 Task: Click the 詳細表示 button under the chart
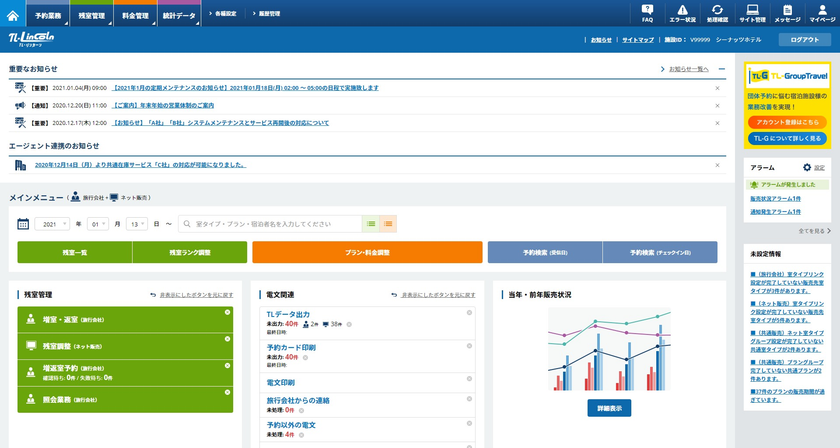[609, 408]
